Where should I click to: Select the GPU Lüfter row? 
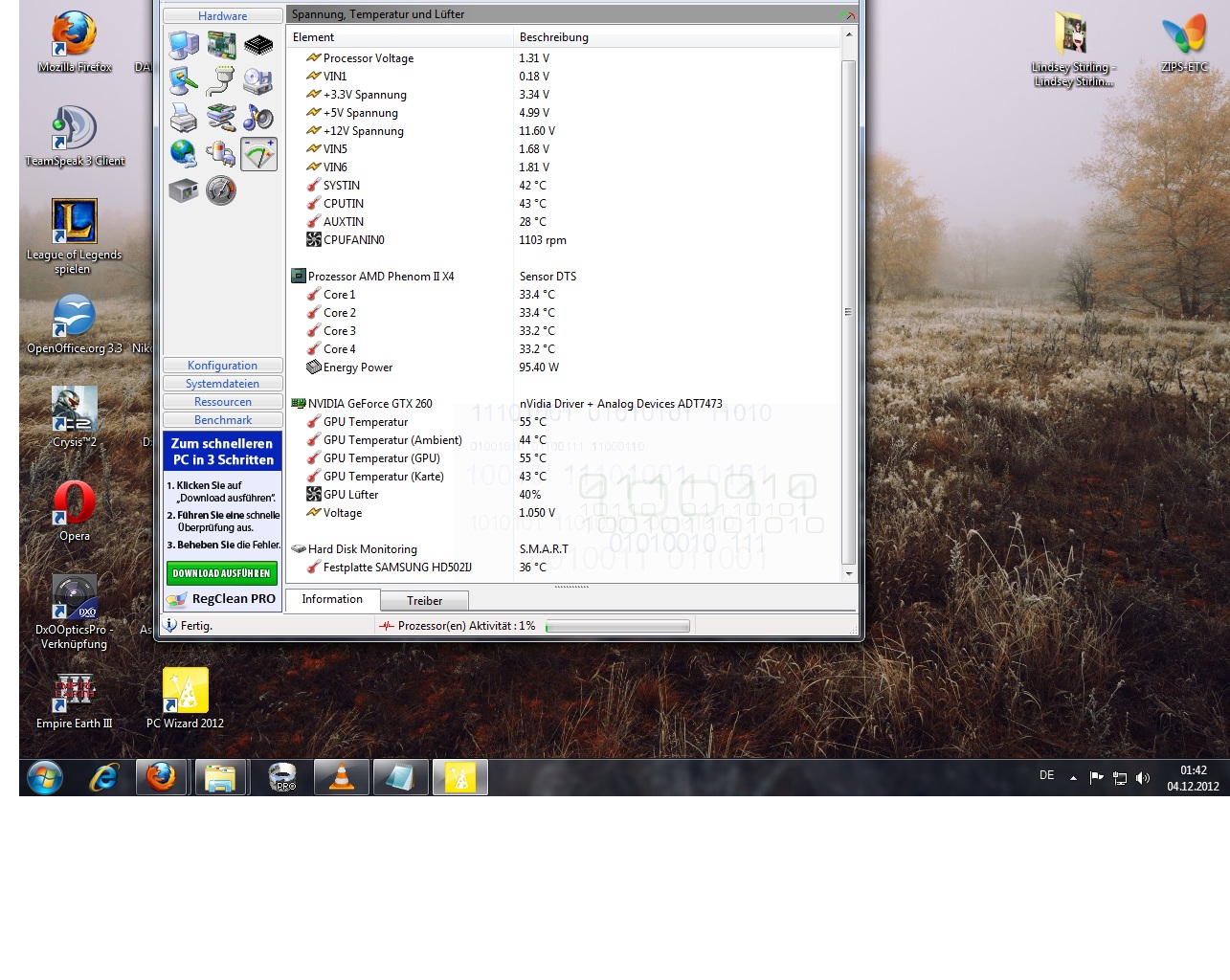(x=564, y=495)
